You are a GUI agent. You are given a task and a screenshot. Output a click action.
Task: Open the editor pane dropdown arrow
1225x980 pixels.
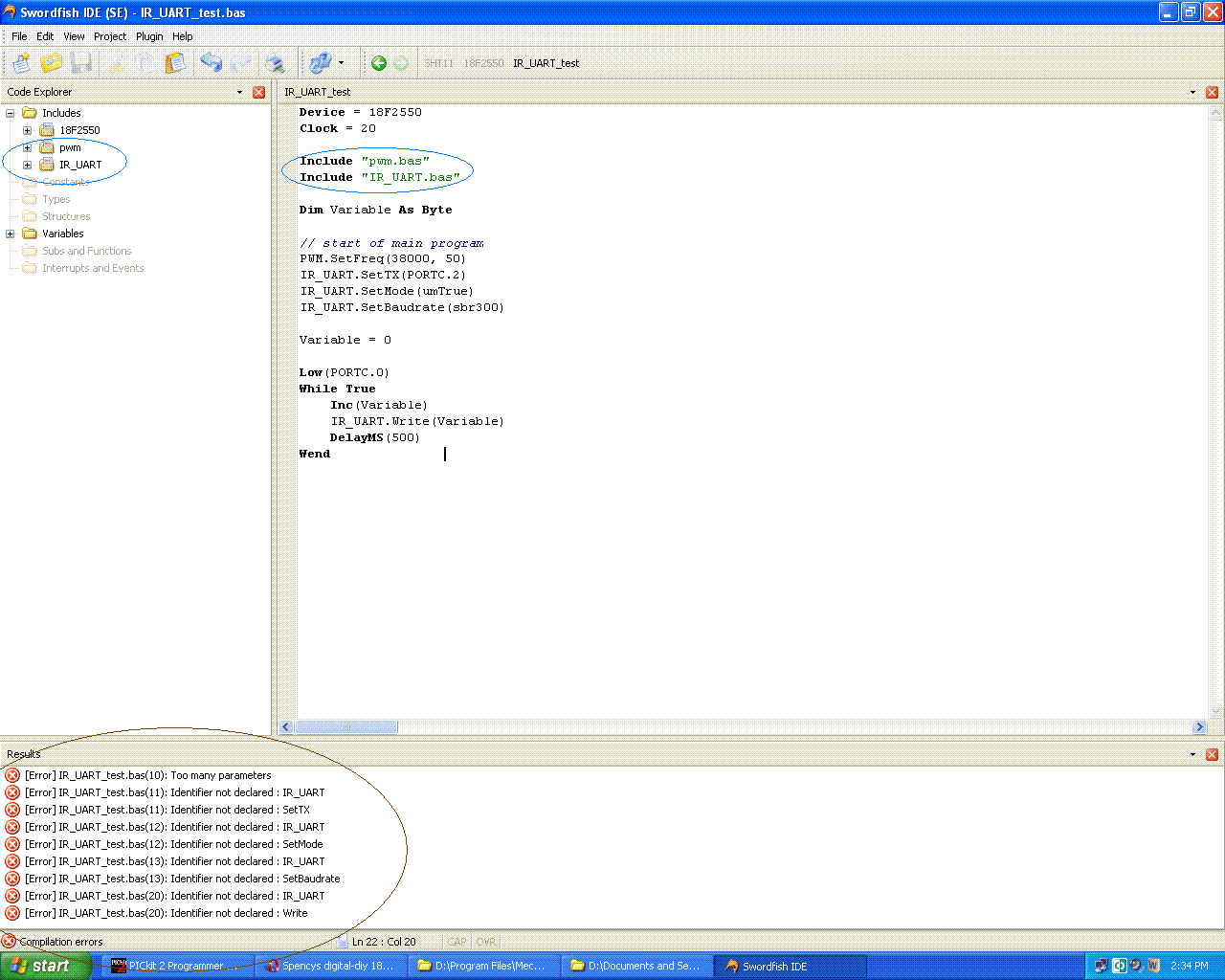point(1192,92)
